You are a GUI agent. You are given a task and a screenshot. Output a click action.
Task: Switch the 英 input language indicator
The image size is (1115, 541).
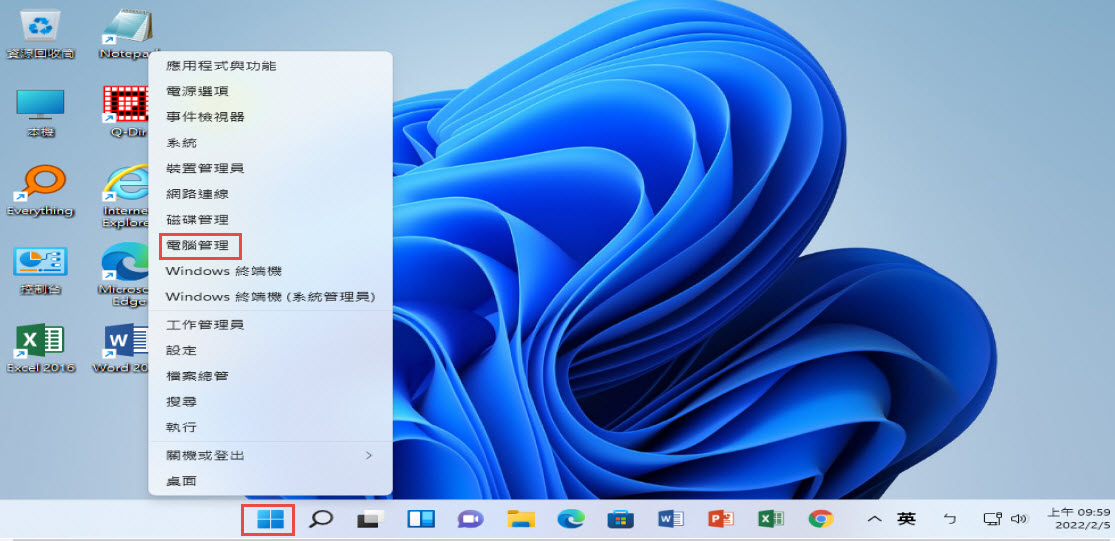click(906, 519)
